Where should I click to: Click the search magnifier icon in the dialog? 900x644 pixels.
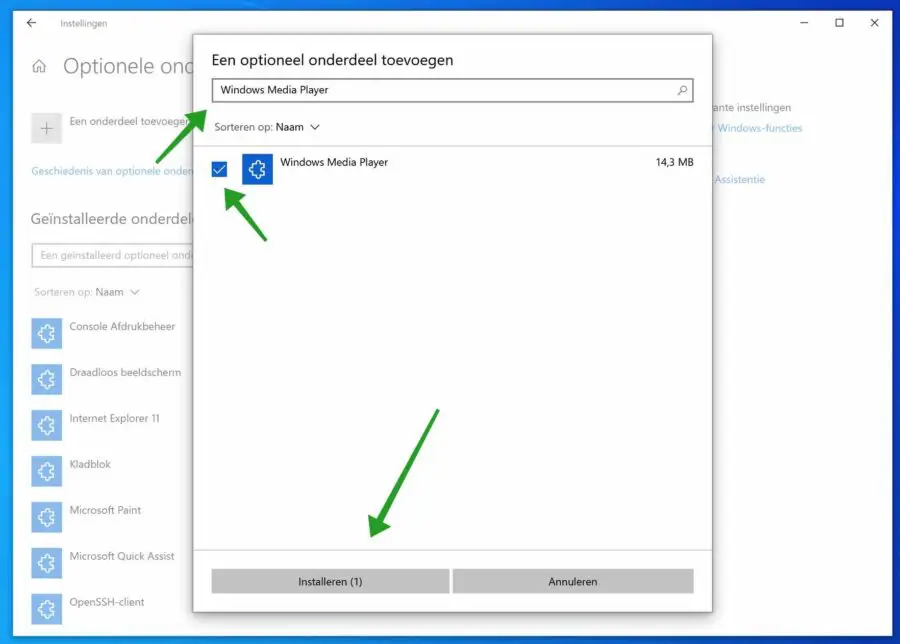tap(682, 90)
